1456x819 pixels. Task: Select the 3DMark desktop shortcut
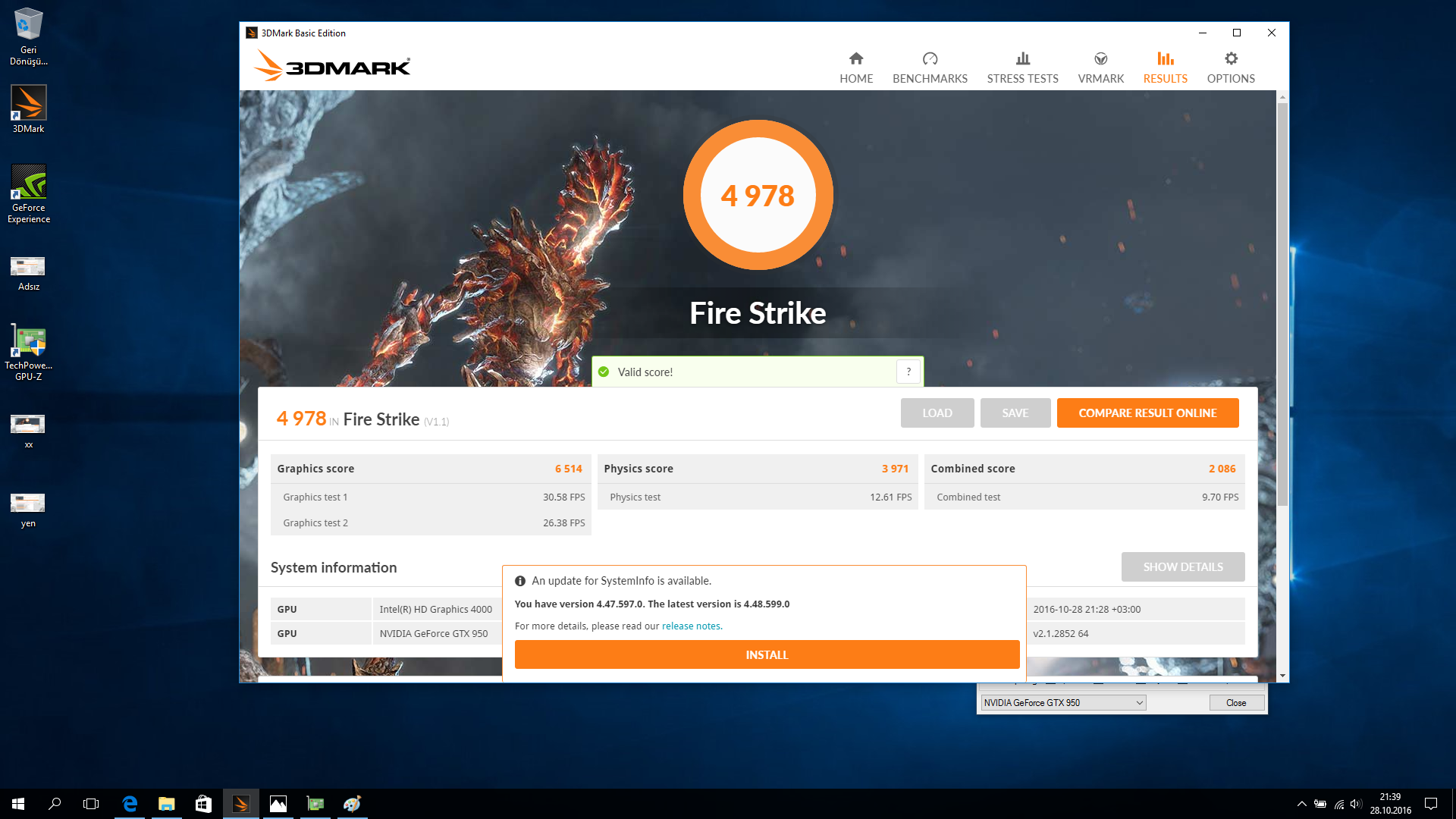tap(29, 109)
